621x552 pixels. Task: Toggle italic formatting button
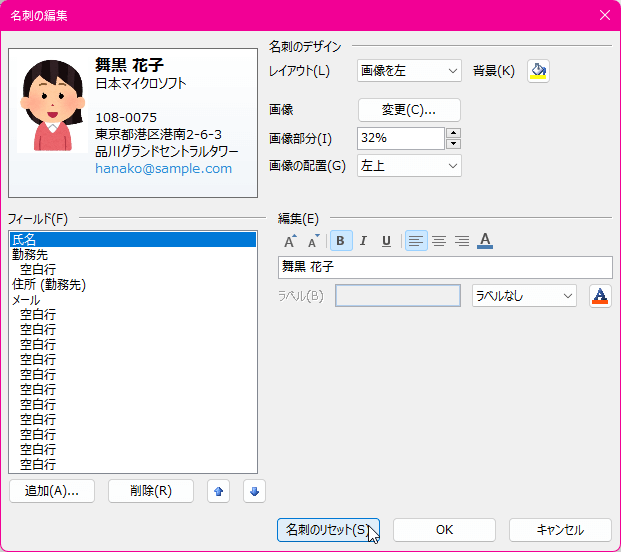tap(363, 241)
